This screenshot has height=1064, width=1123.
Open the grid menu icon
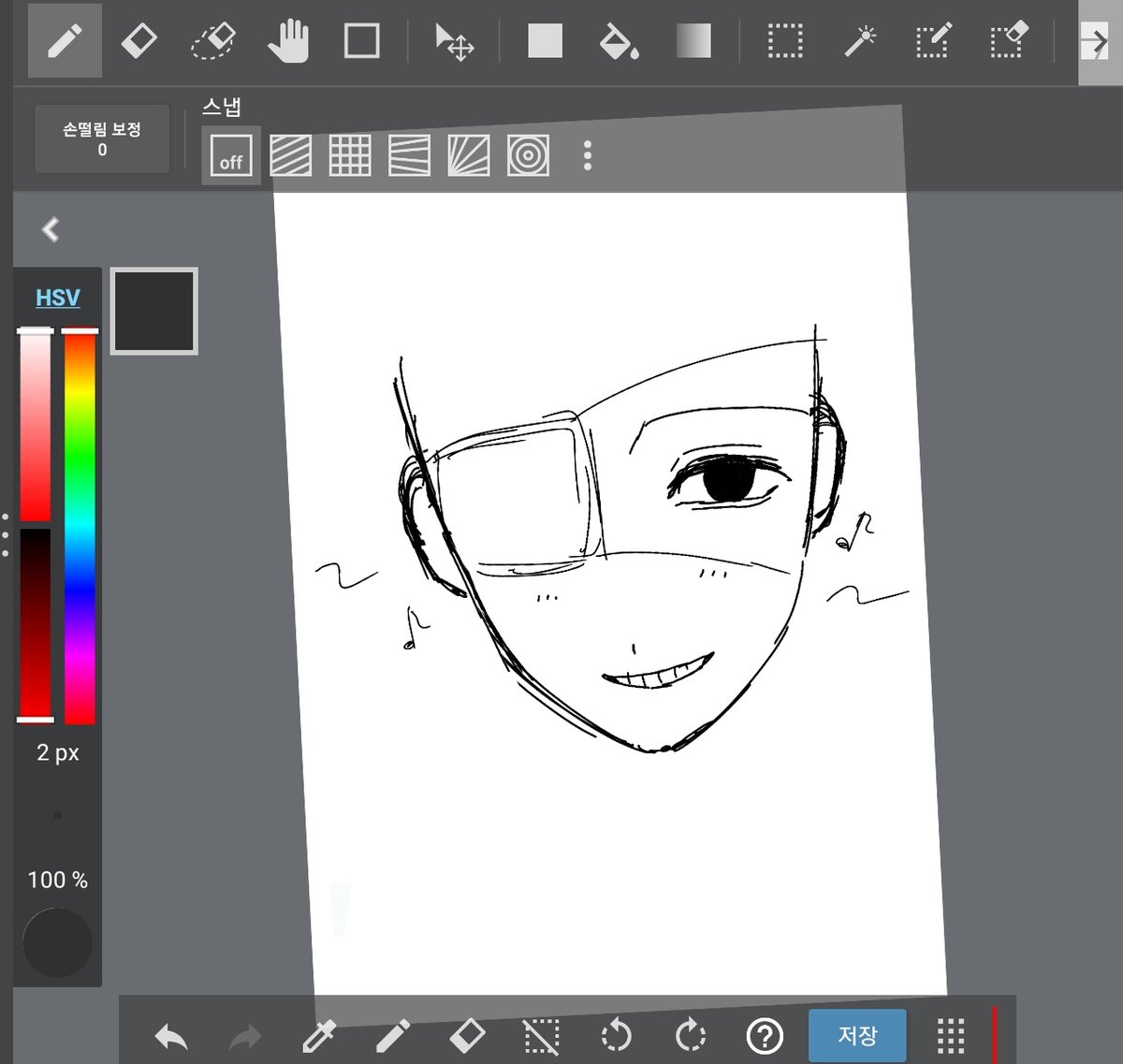click(x=951, y=1036)
